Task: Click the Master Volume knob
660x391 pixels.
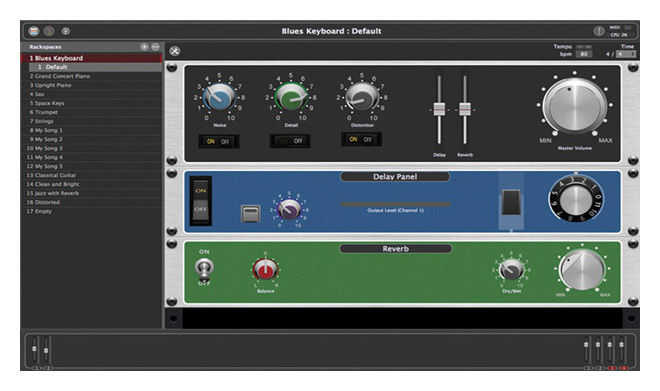Action: point(575,105)
